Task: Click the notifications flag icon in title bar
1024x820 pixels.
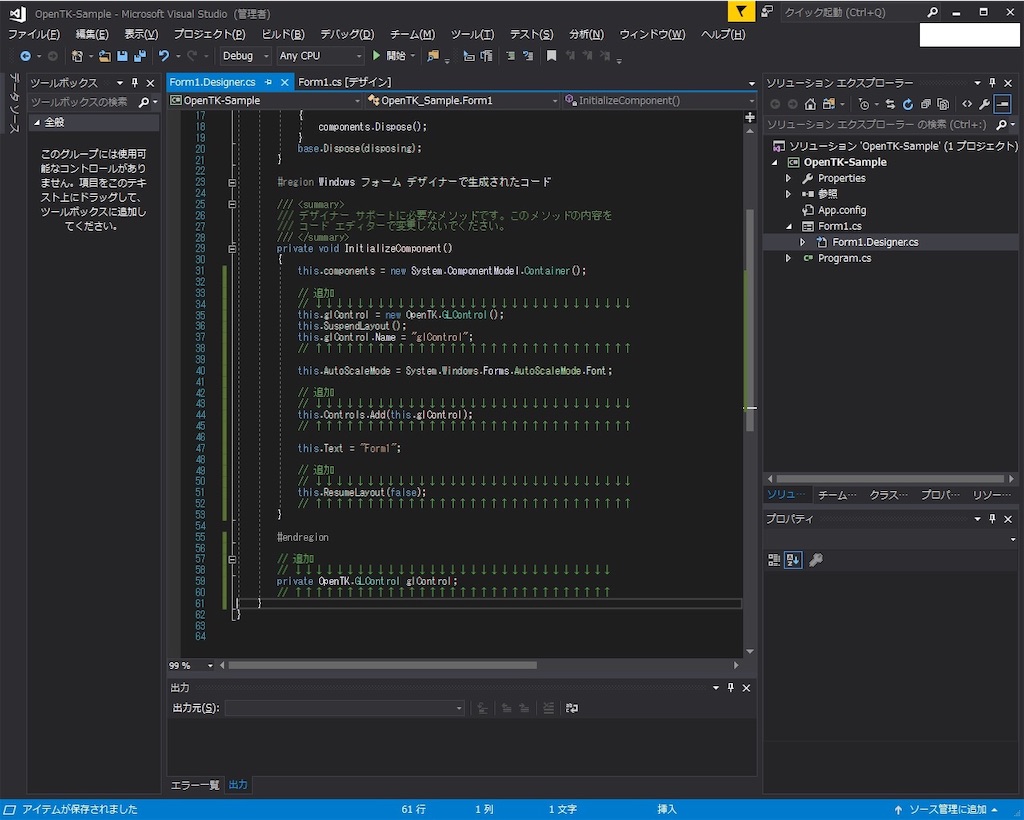Action: (741, 12)
